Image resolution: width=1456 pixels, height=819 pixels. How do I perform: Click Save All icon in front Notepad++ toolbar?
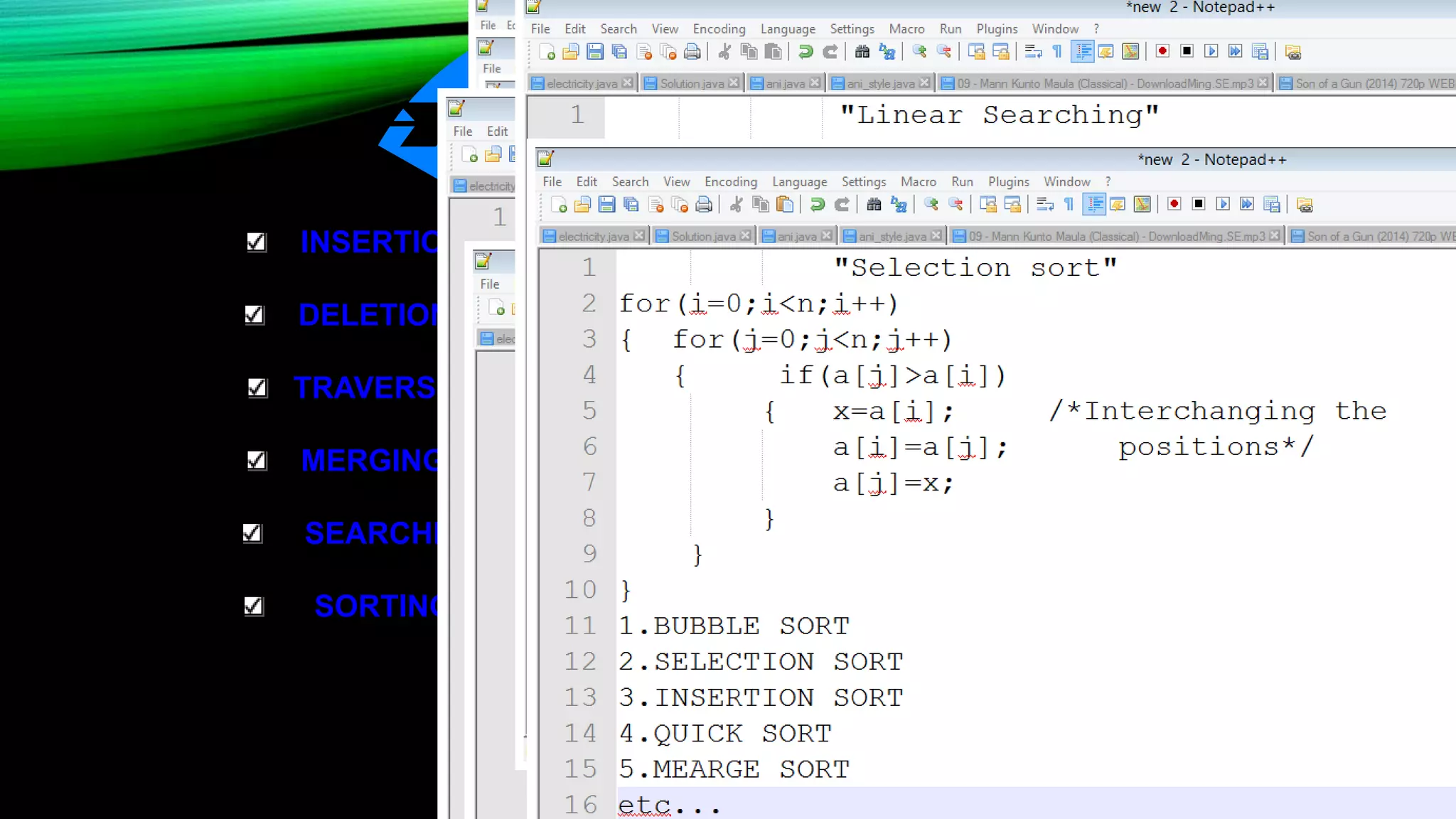[x=631, y=205]
